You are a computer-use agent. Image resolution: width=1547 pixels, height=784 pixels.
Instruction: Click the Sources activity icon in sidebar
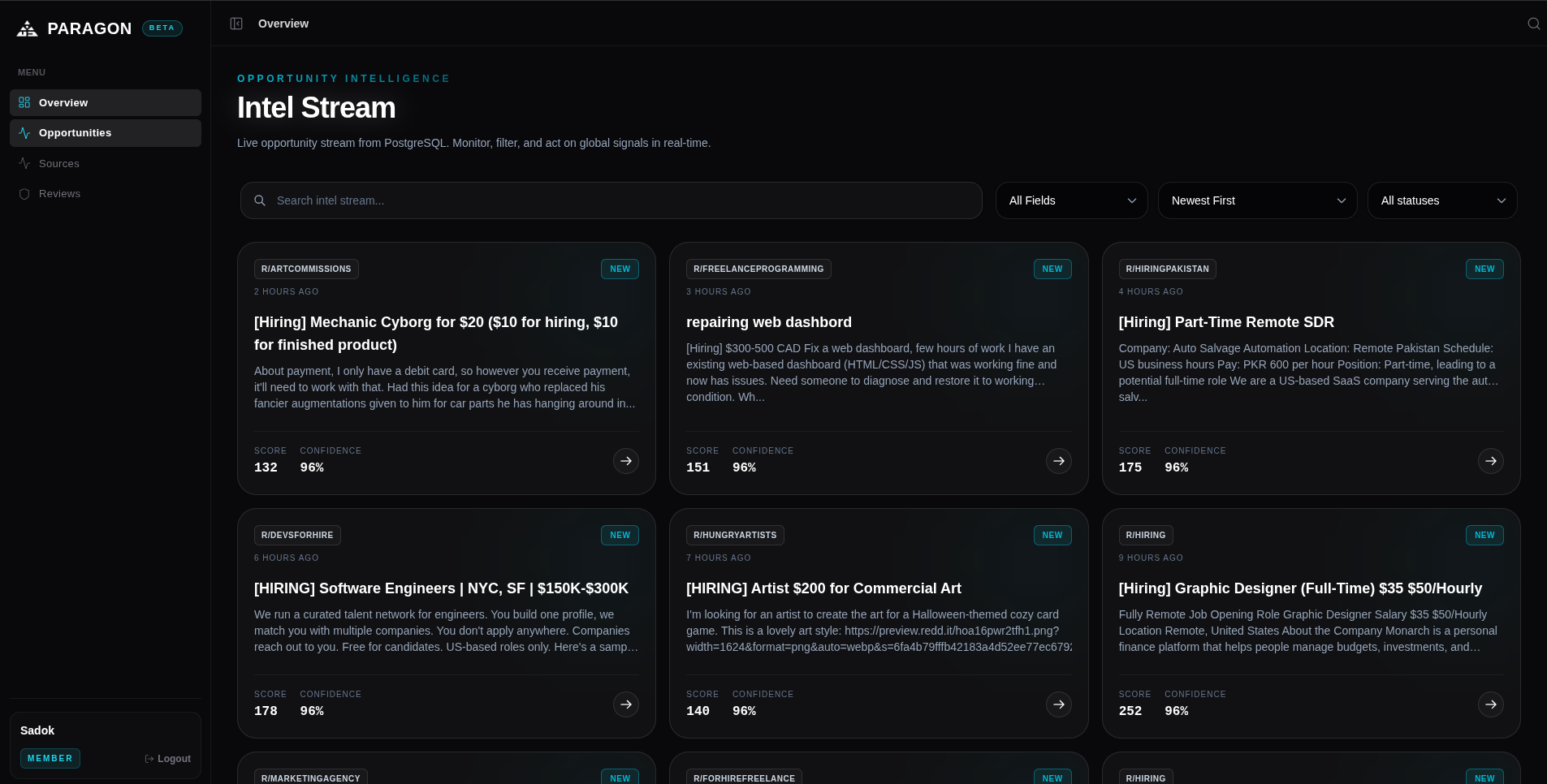(x=24, y=164)
